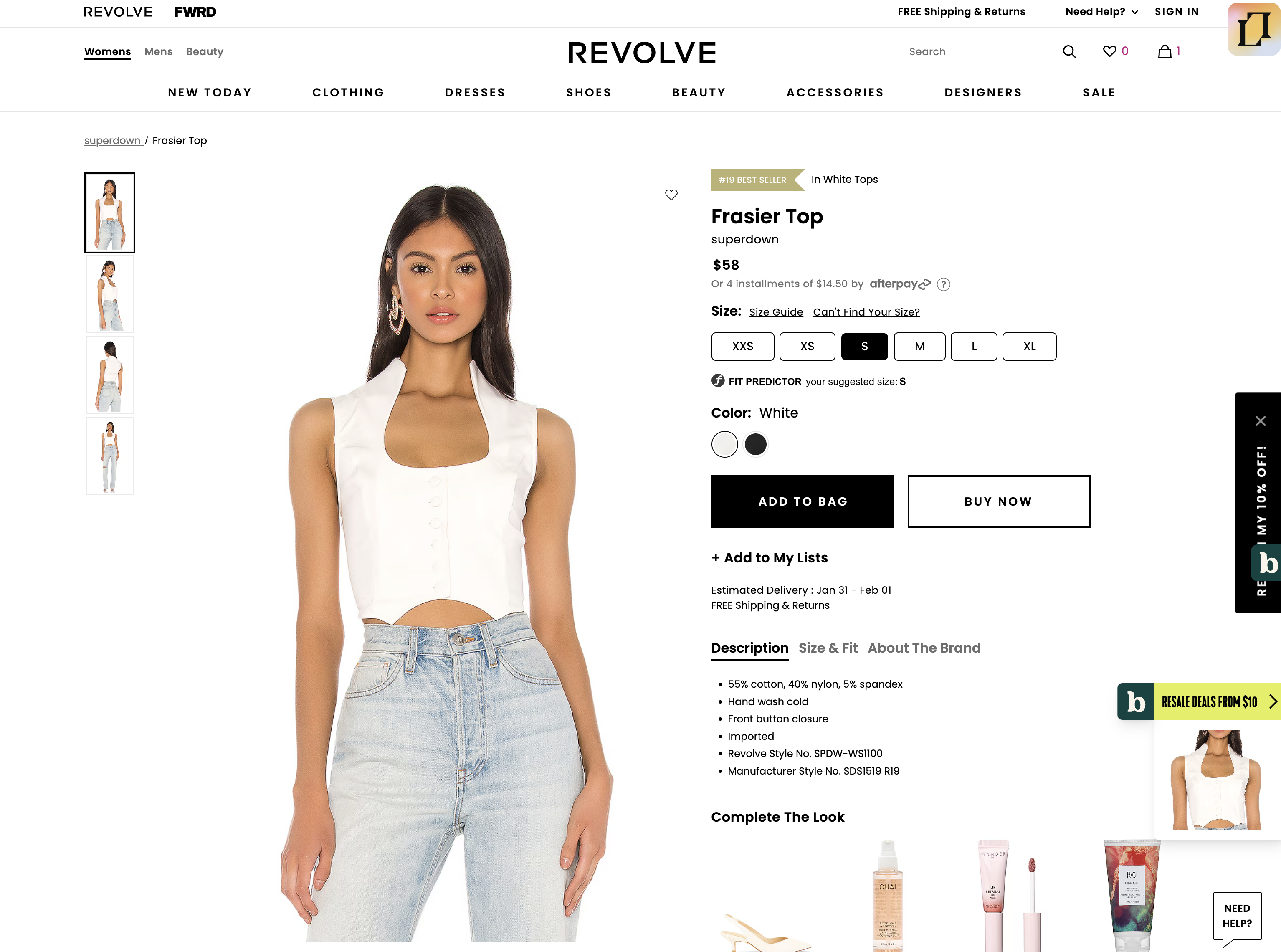Expand Add to My Lists

click(x=769, y=558)
